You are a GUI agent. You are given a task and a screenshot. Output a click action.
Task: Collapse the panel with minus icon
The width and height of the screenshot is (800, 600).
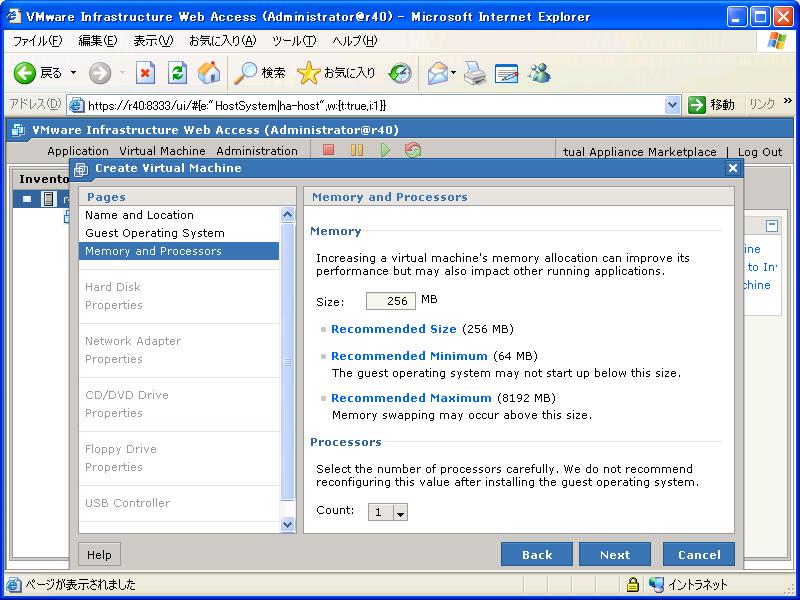click(x=772, y=226)
